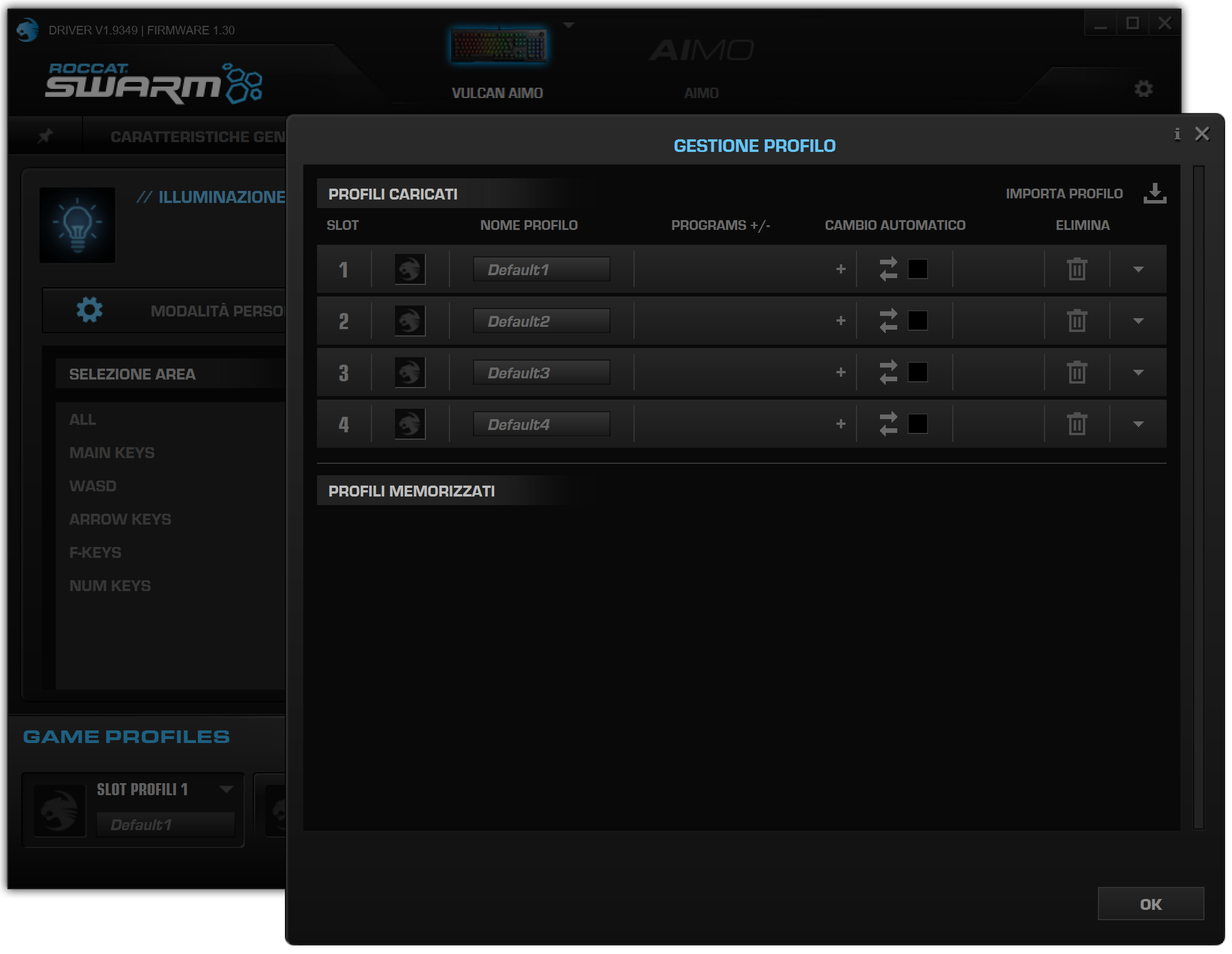Click the auto-switch arrows icon for Default4
The height and width of the screenshot is (954, 1232).
coord(889,424)
